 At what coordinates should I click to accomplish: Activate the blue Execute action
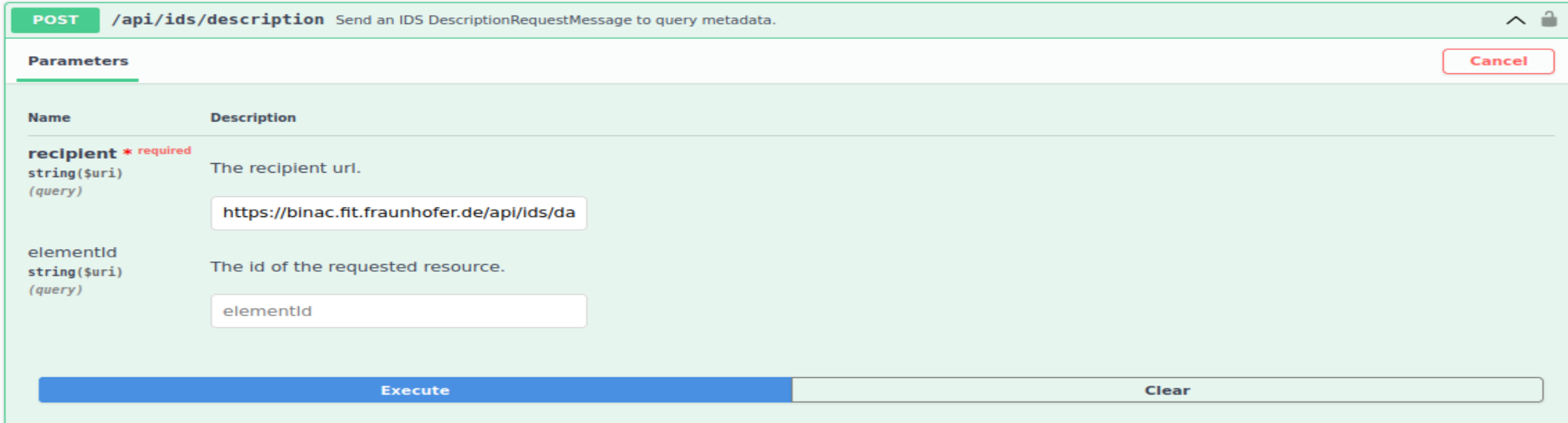(x=414, y=390)
